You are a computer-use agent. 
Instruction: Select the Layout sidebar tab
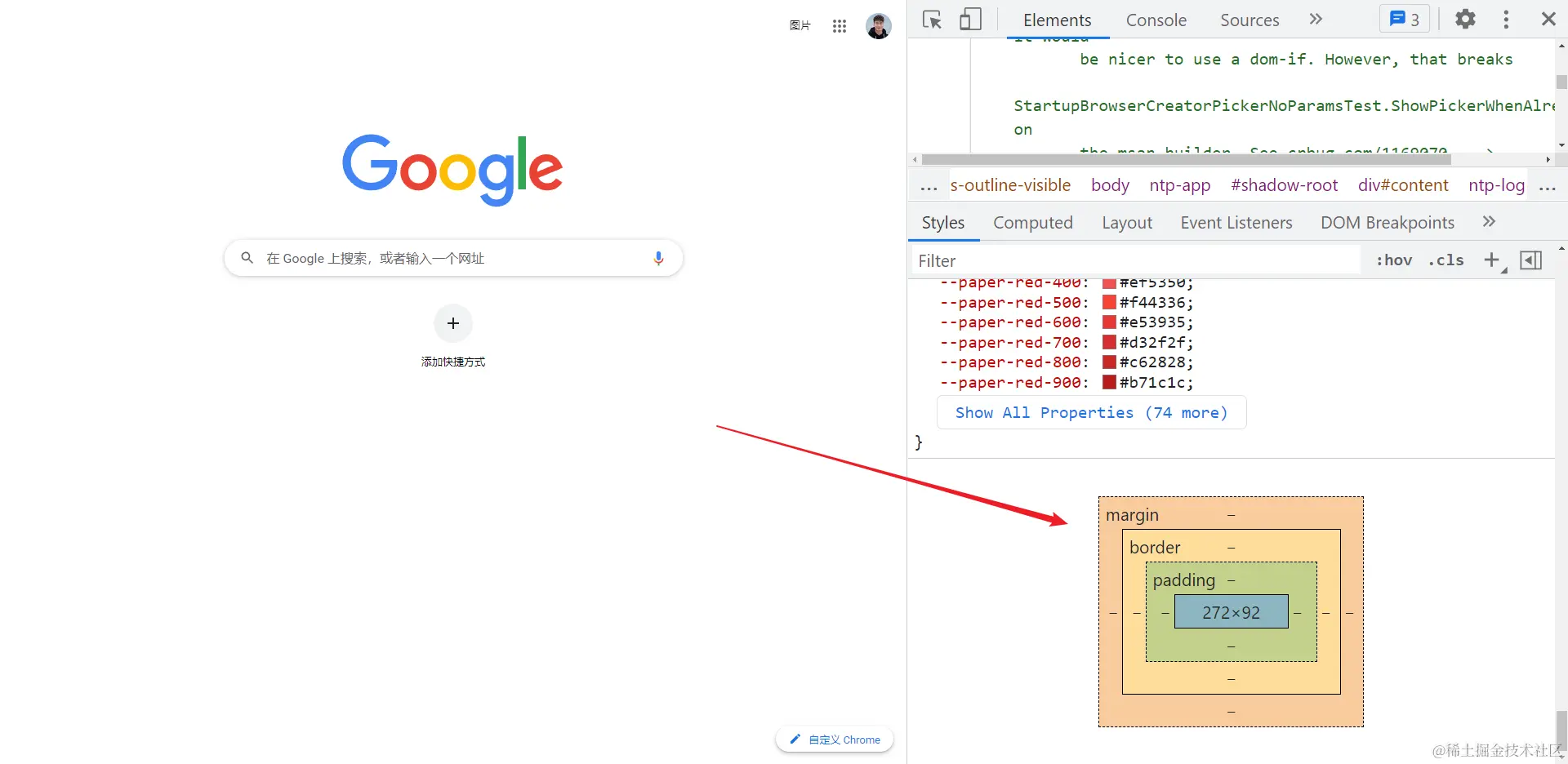1127,223
